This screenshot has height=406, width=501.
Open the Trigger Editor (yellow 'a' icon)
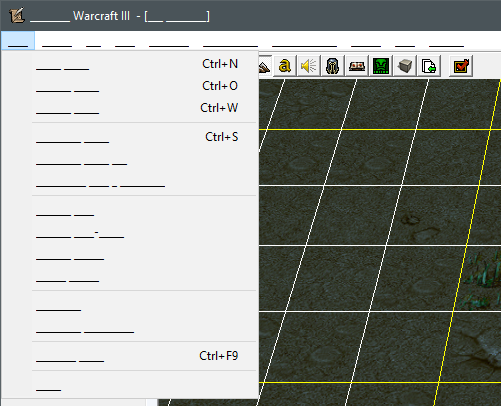coord(285,66)
